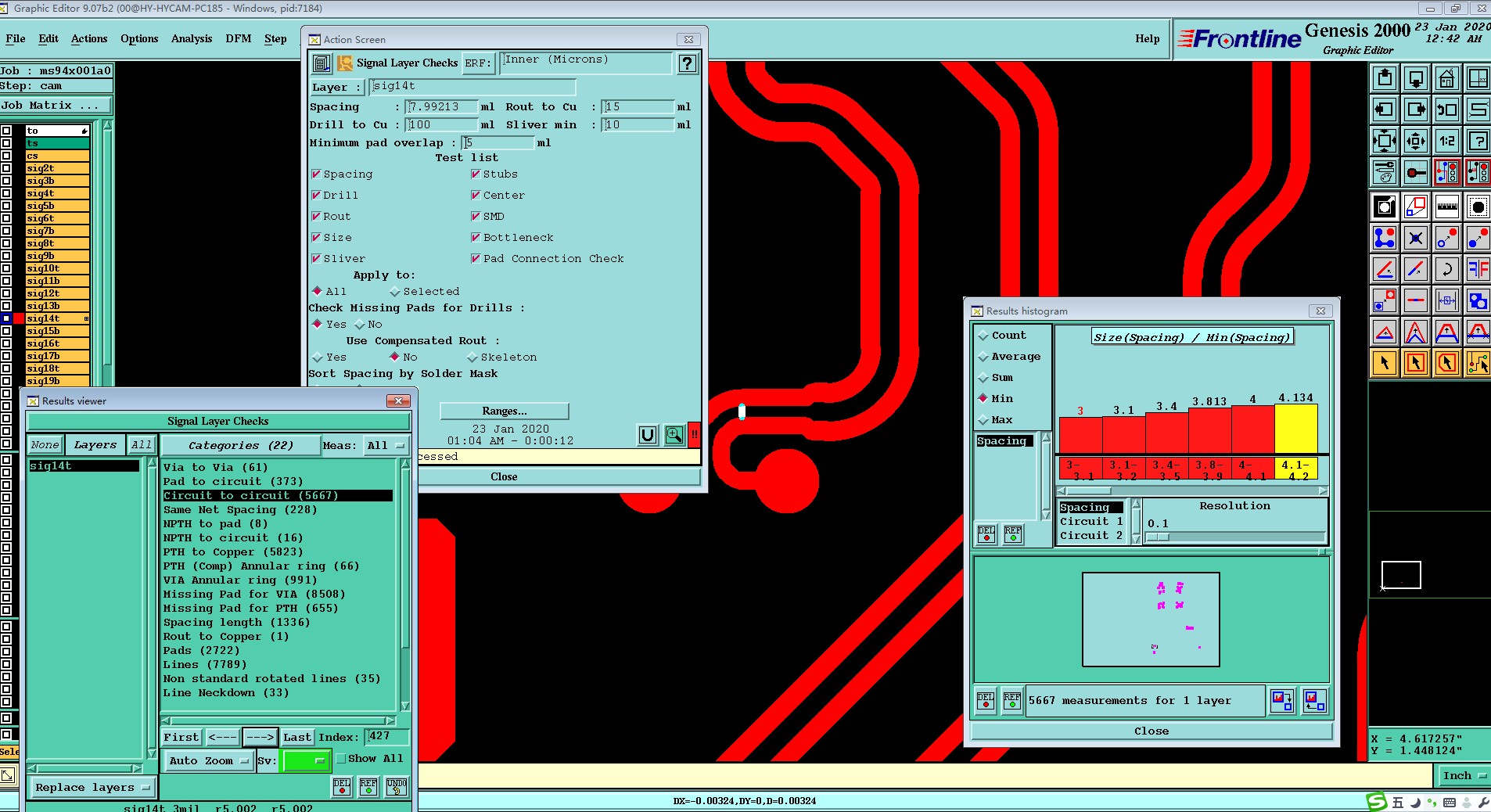Click the red 3.4 histogram bar

click(x=1167, y=433)
